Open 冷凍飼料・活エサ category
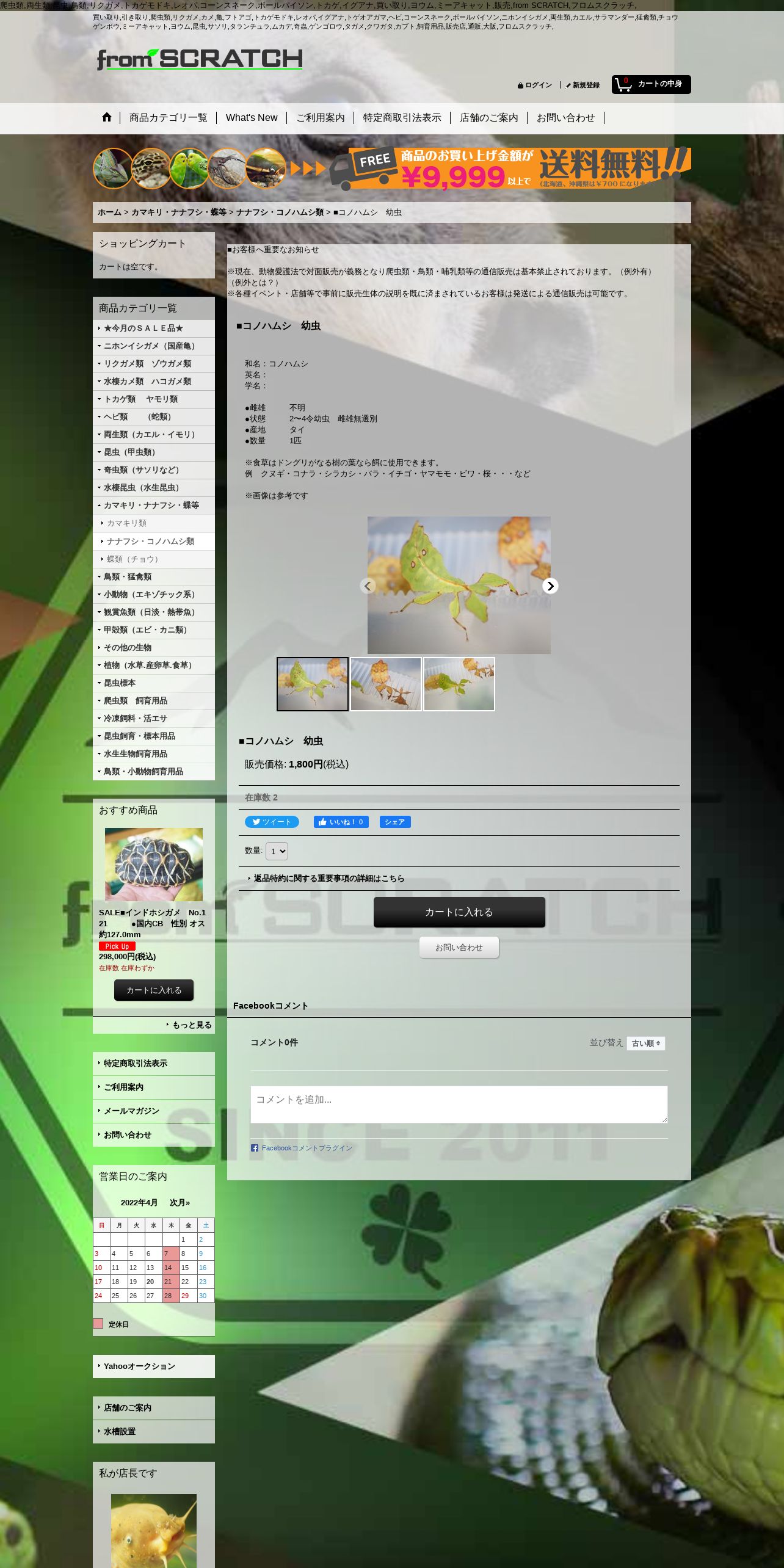The height and width of the screenshot is (1568, 784). click(153, 719)
